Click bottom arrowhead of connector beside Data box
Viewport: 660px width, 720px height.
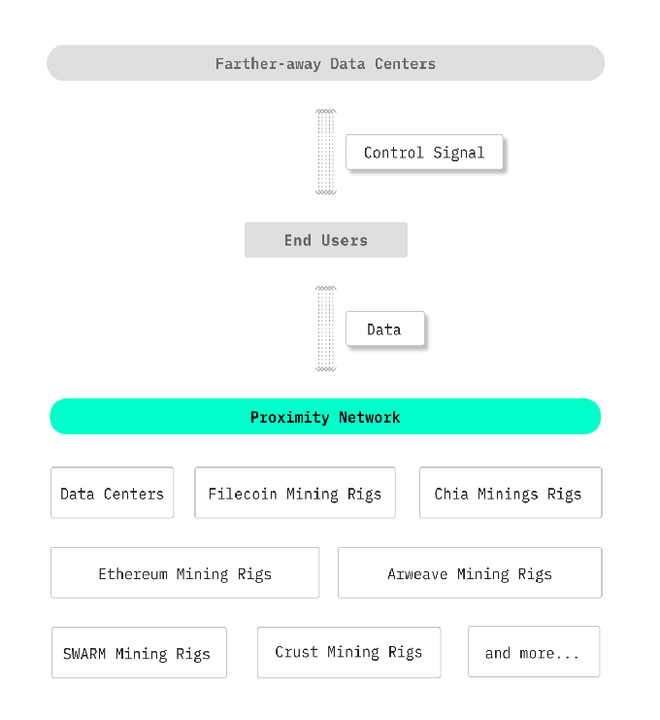pyautogui.click(x=326, y=369)
